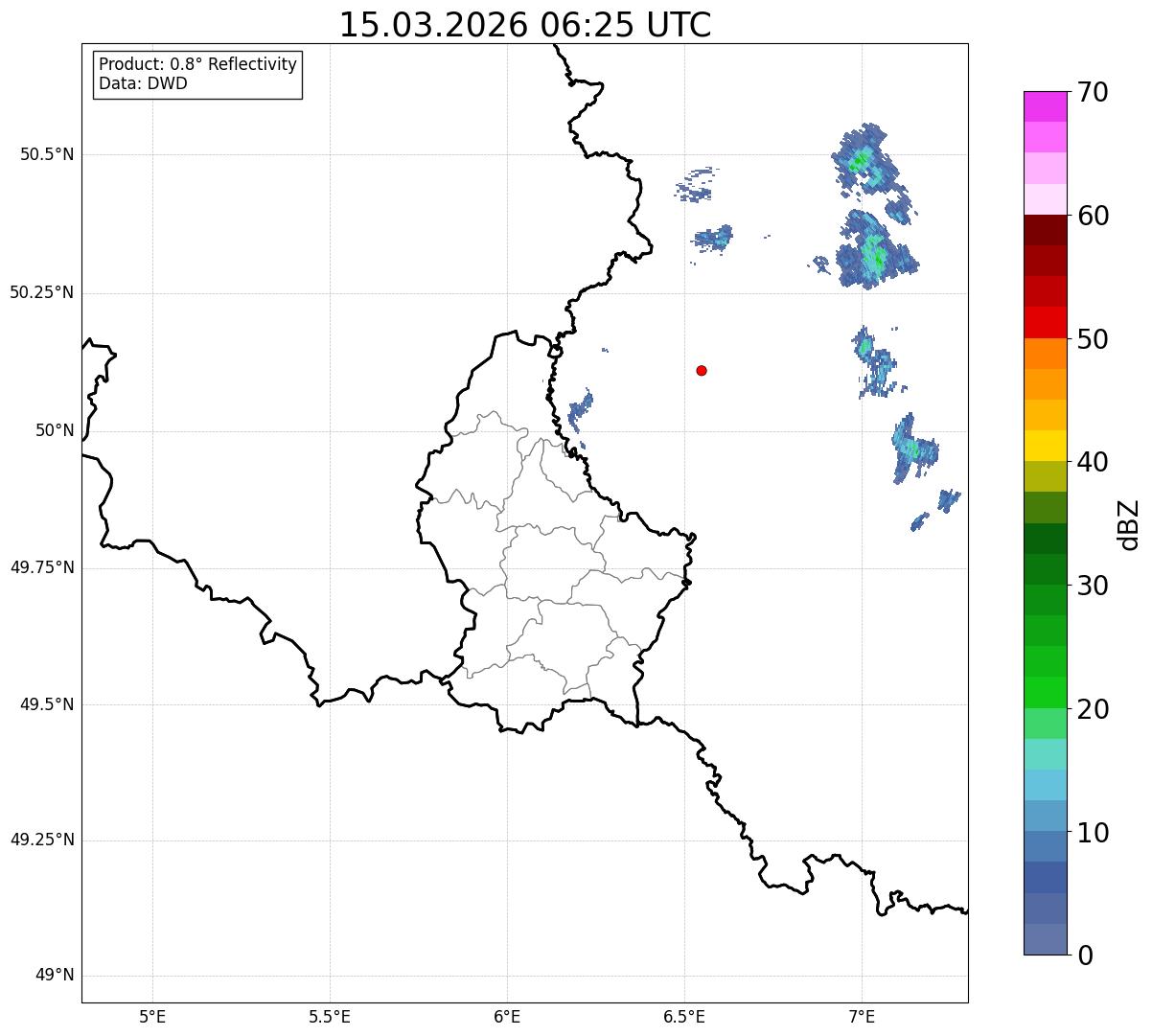Click the colorbar tick value 40
1152x1036 pixels.
click(x=1093, y=462)
